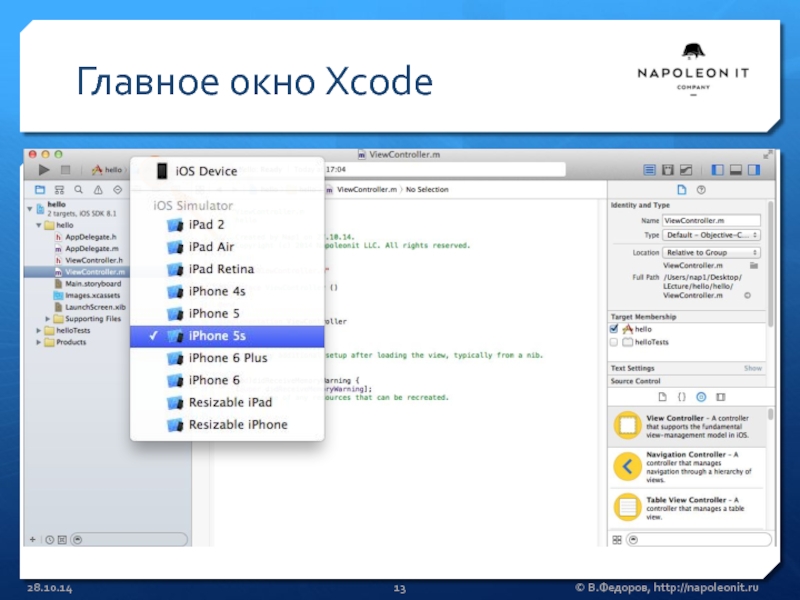The width and height of the screenshot is (800, 600).
Task: Open the Location Relative to Group dropdown
Action: (x=712, y=253)
